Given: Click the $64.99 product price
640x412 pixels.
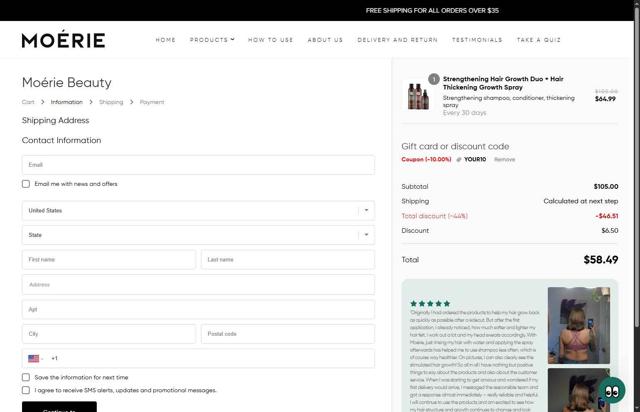Looking at the screenshot, I should coord(605,99).
